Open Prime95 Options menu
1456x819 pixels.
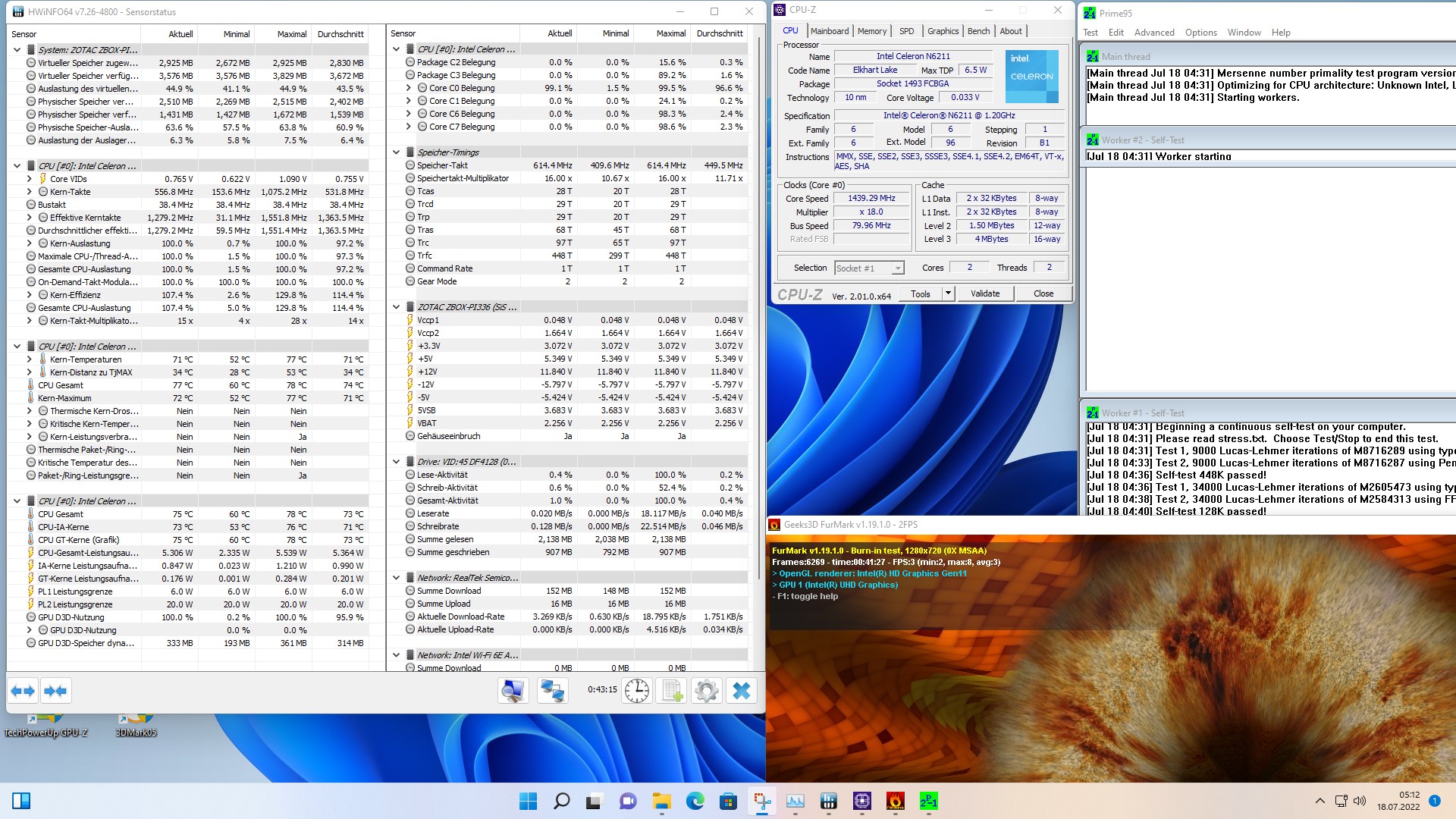click(x=1200, y=33)
